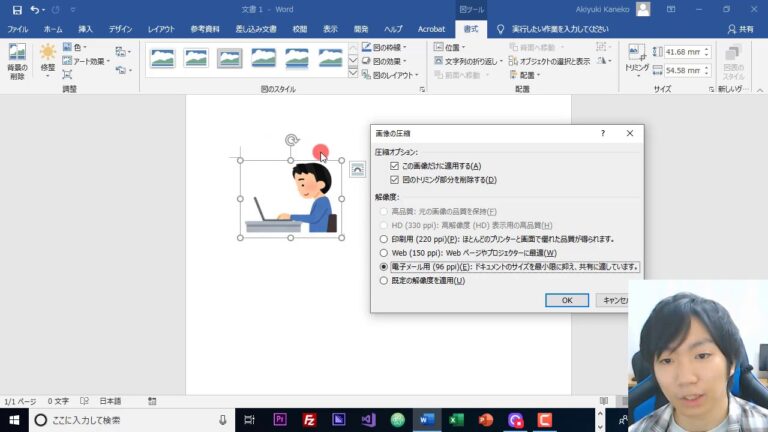Click the ? help icon in the dialog

(x=603, y=133)
